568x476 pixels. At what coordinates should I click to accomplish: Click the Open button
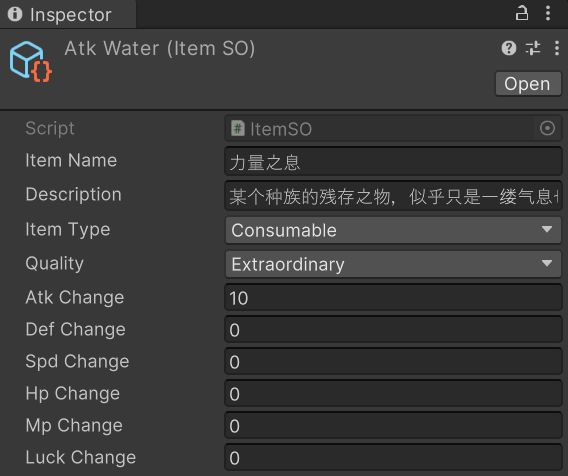tap(528, 84)
